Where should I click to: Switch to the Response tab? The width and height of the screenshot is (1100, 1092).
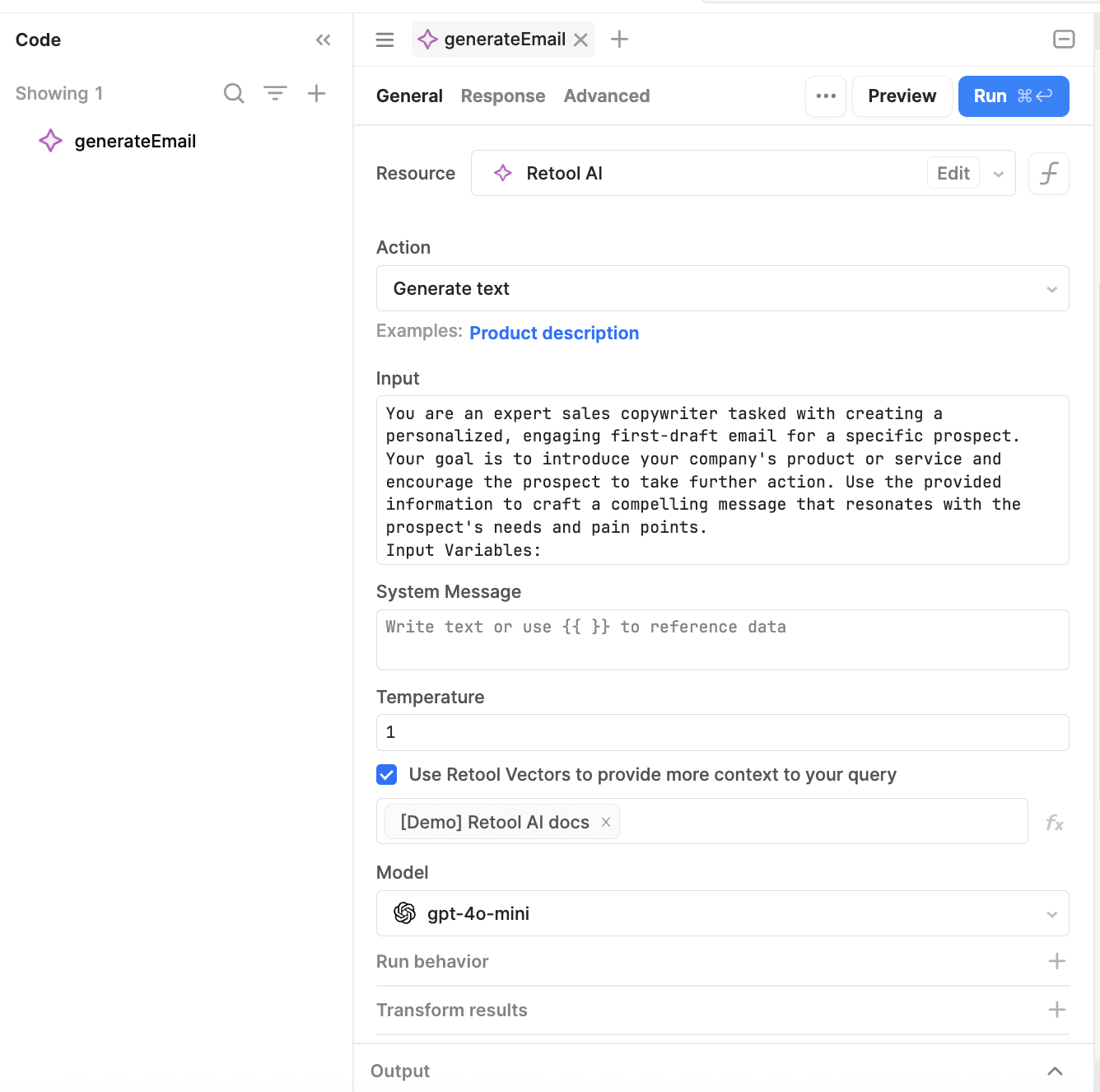502,96
